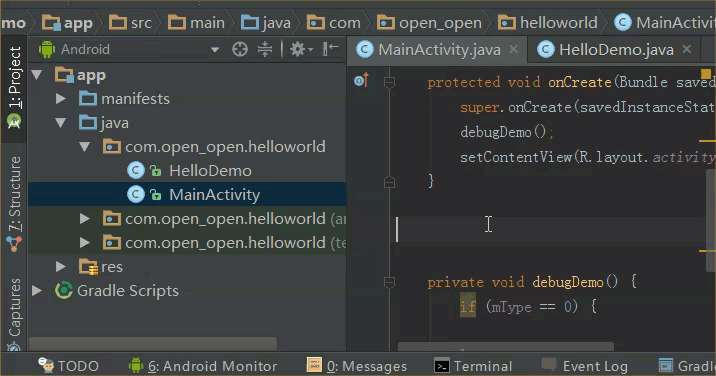Collapse the java folder arrow

[60, 122]
